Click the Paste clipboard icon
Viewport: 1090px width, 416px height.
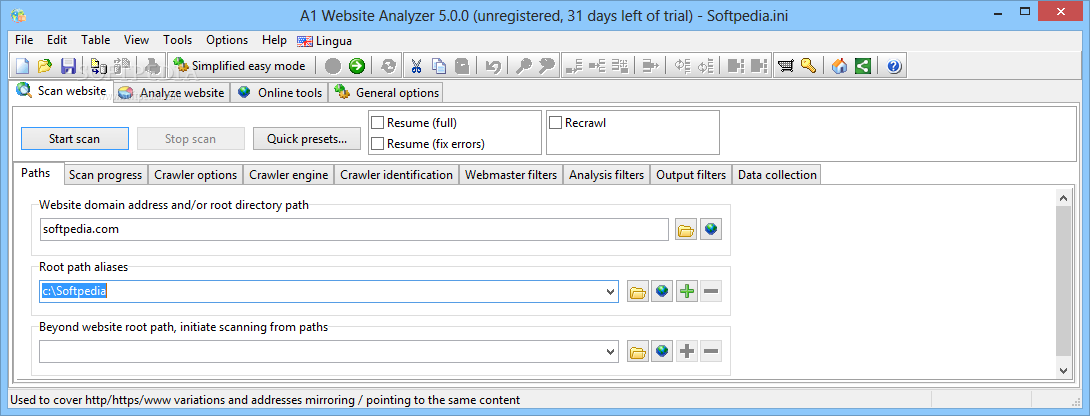pyautogui.click(x=462, y=66)
